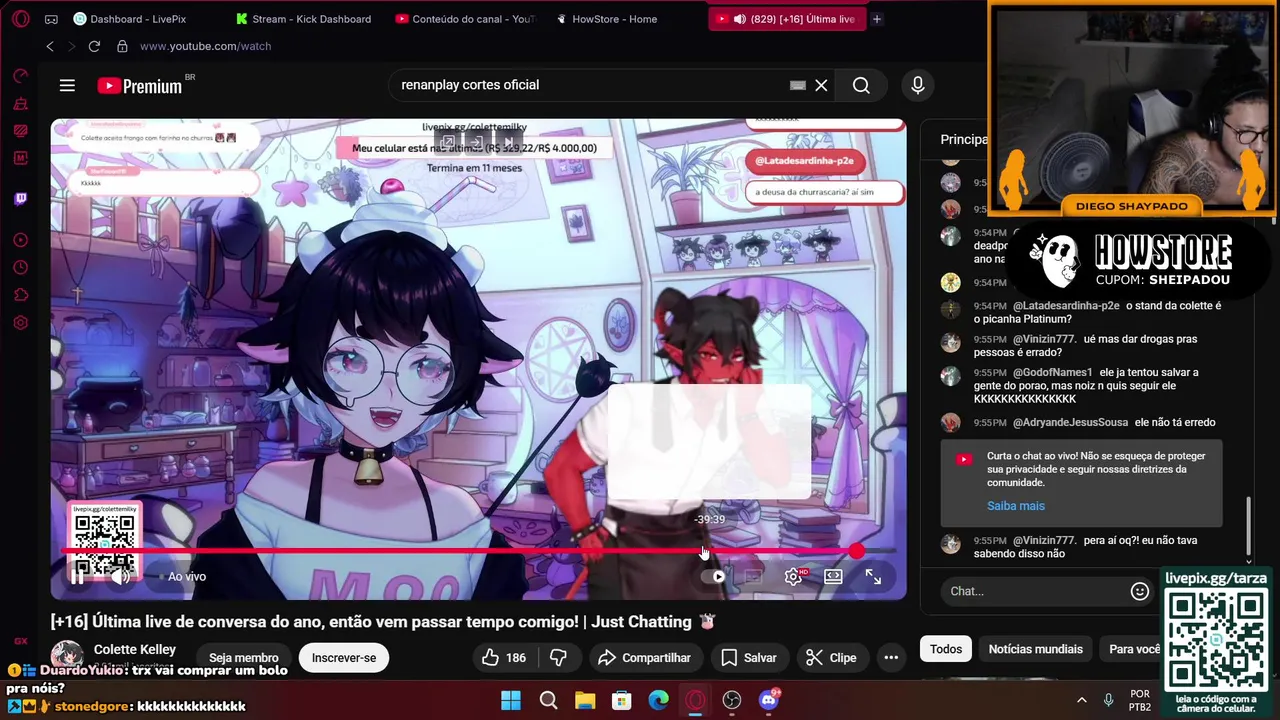Open a new browser tab with plus
The height and width of the screenshot is (720, 1280).
tap(877, 19)
